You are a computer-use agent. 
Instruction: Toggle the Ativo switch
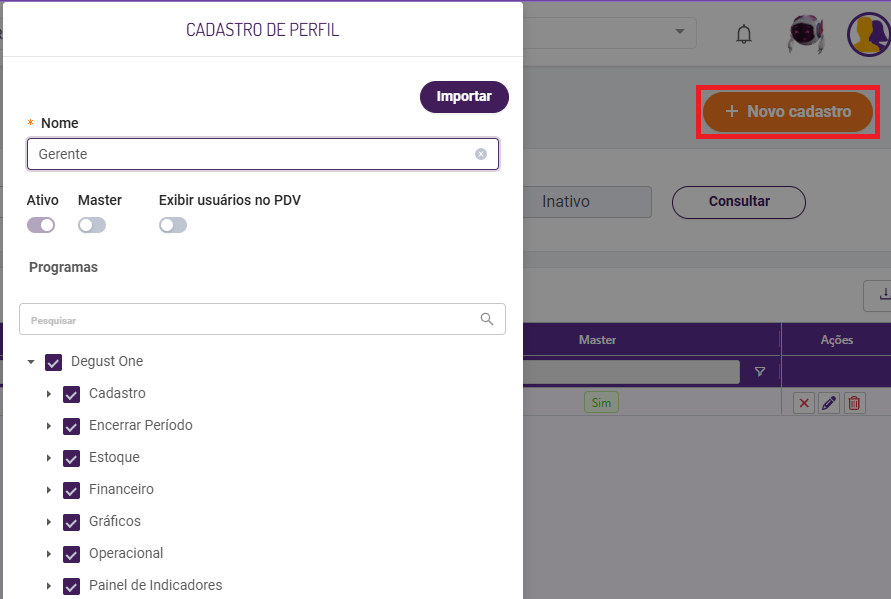coord(41,225)
